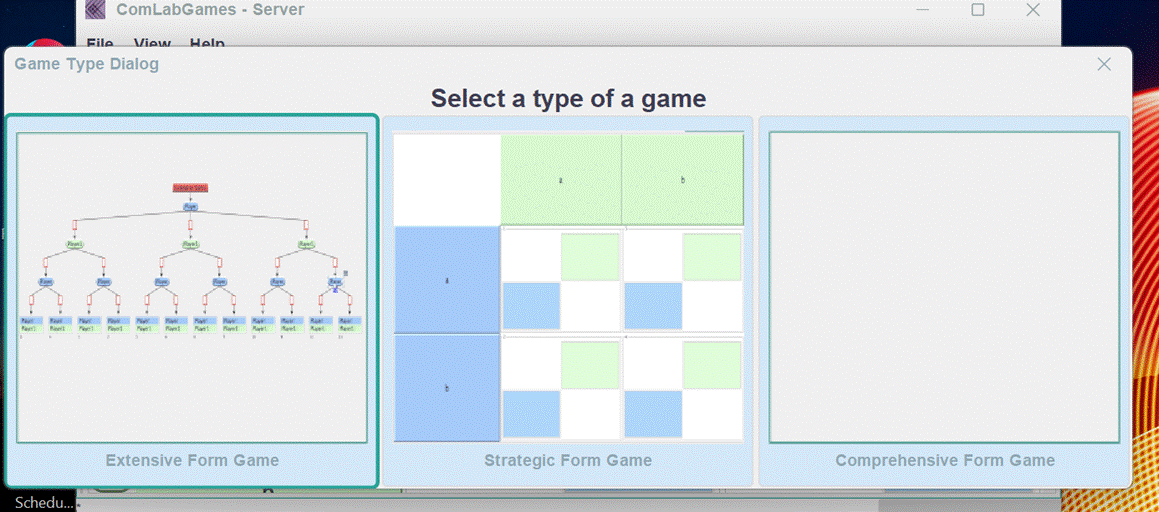Click blue row header "b" in strategic matrix
The image size is (1159, 512).
447,388
